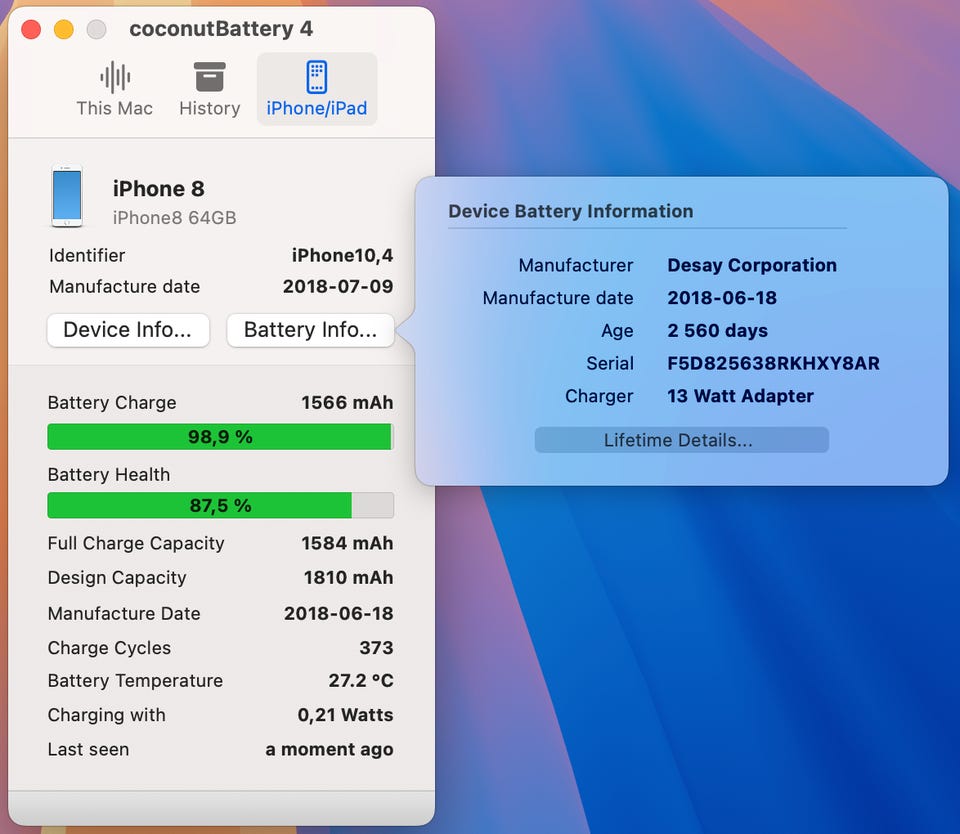Select the iPhone/iPad tab
The image size is (960, 834).
point(317,89)
